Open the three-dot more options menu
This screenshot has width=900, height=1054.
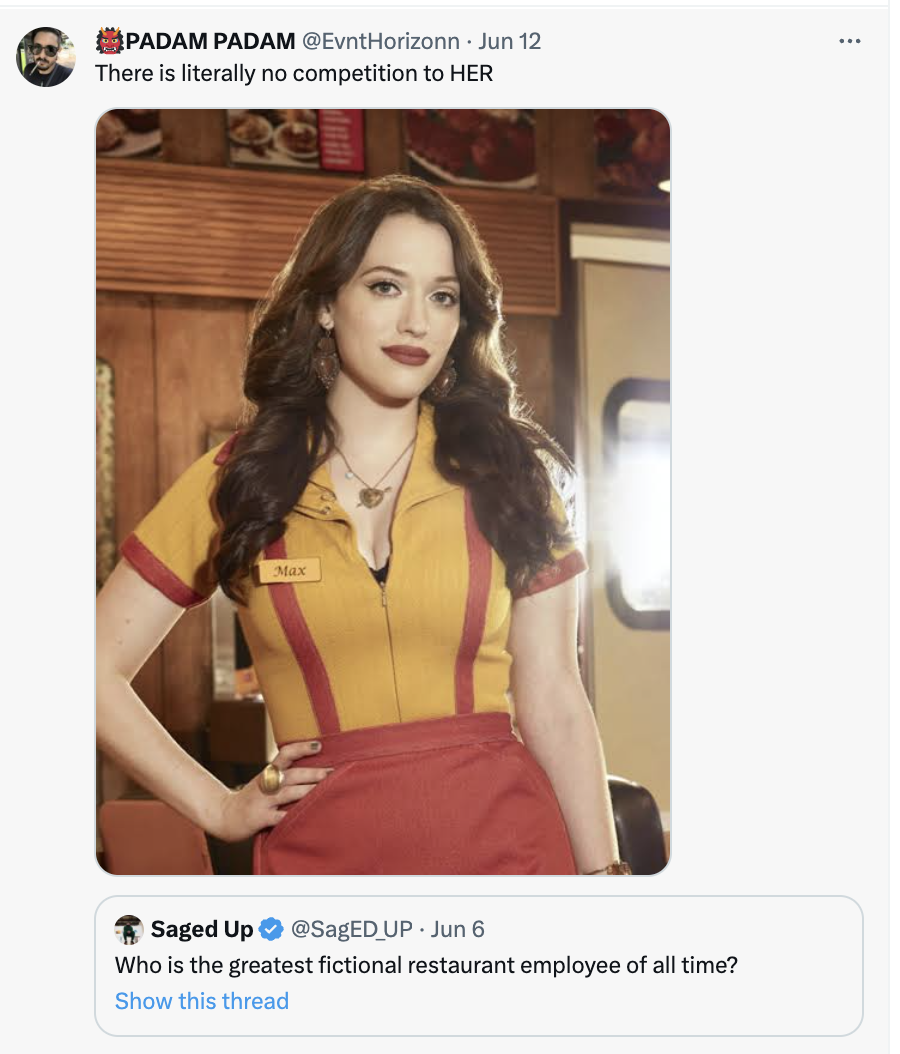point(849,42)
